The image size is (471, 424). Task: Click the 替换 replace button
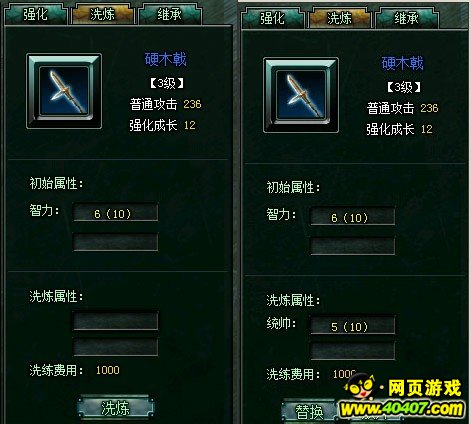(x=309, y=411)
